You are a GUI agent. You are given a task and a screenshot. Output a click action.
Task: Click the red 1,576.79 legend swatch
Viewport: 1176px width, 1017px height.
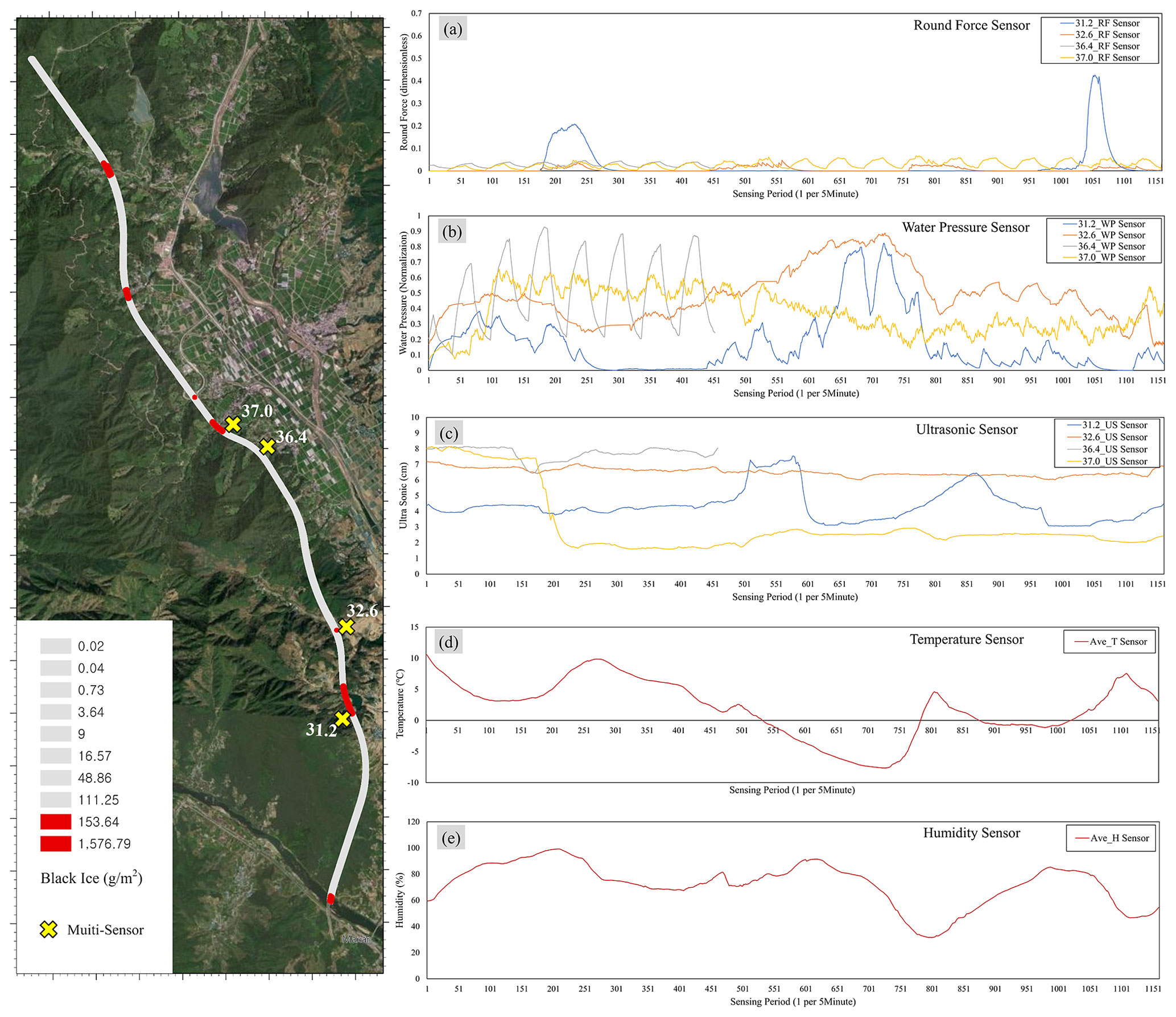point(56,843)
